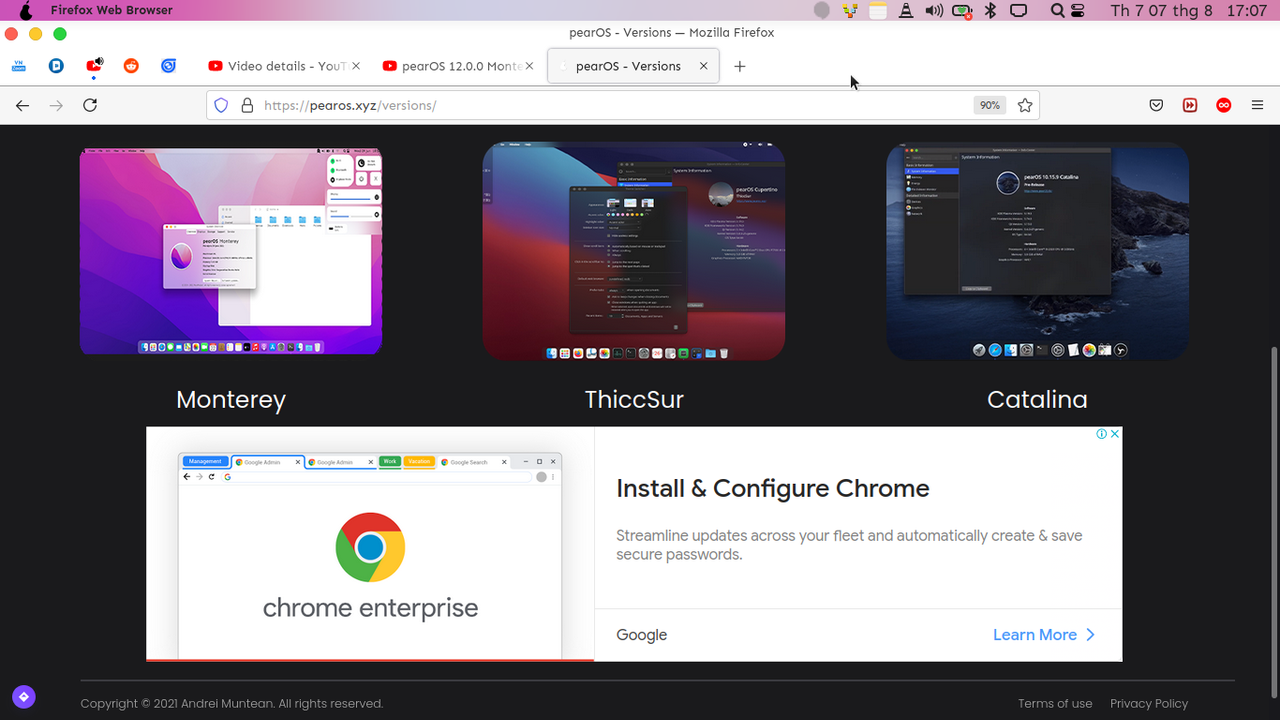The width and height of the screenshot is (1280, 720).
Task: Check battery status in the menu bar
Action: tap(962, 10)
